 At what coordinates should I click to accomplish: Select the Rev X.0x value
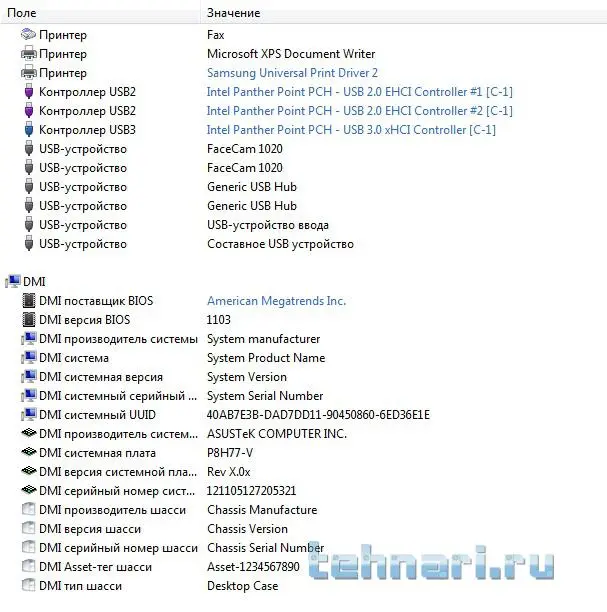(x=228, y=472)
